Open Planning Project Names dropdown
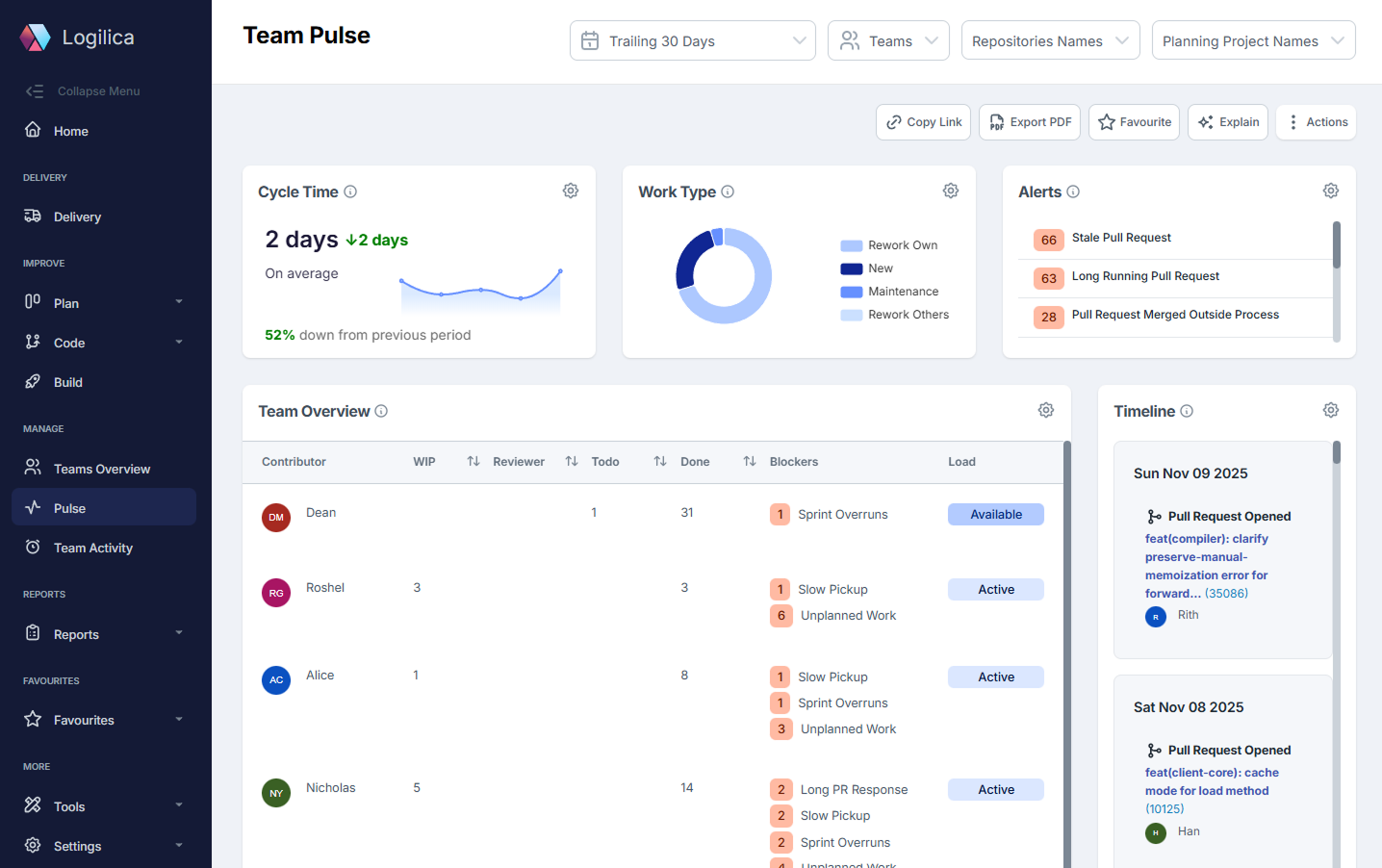Screen dimensions: 1382x868 [x=1254, y=40]
